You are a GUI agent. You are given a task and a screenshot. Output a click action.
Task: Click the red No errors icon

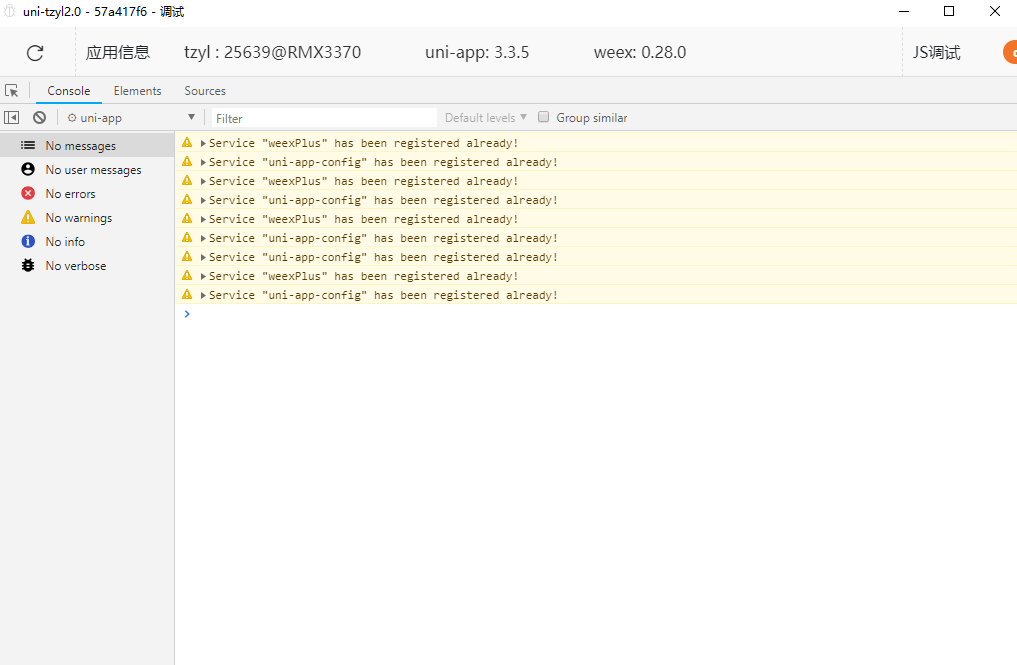pyautogui.click(x=28, y=193)
